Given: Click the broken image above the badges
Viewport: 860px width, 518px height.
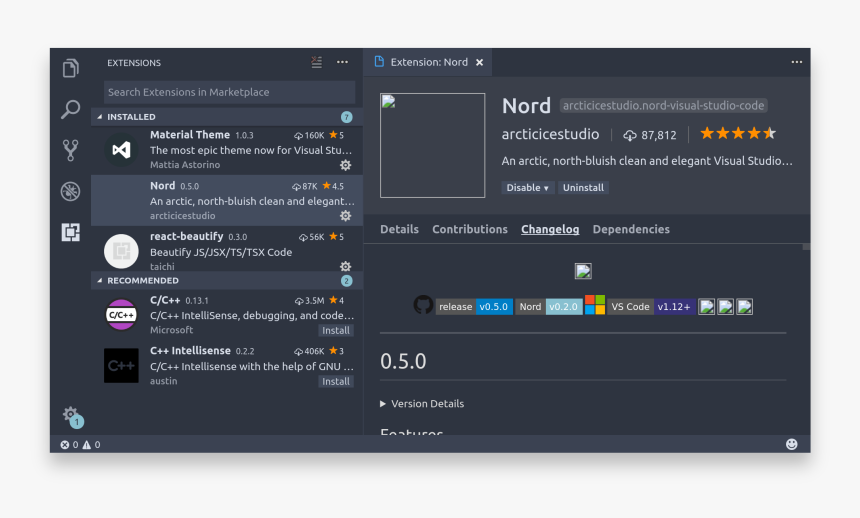Looking at the screenshot, I should coord(583,271).
